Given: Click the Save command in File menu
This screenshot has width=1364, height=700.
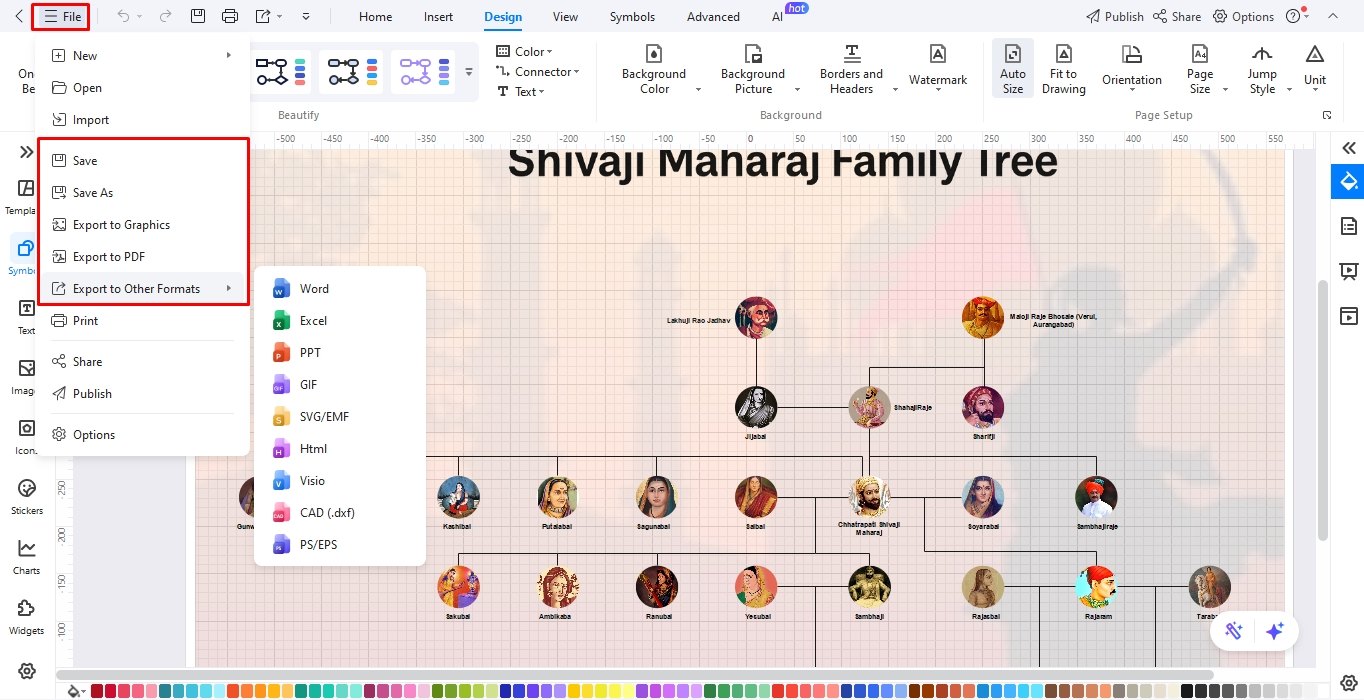Looking at the screenshot, I should (84, 160).
